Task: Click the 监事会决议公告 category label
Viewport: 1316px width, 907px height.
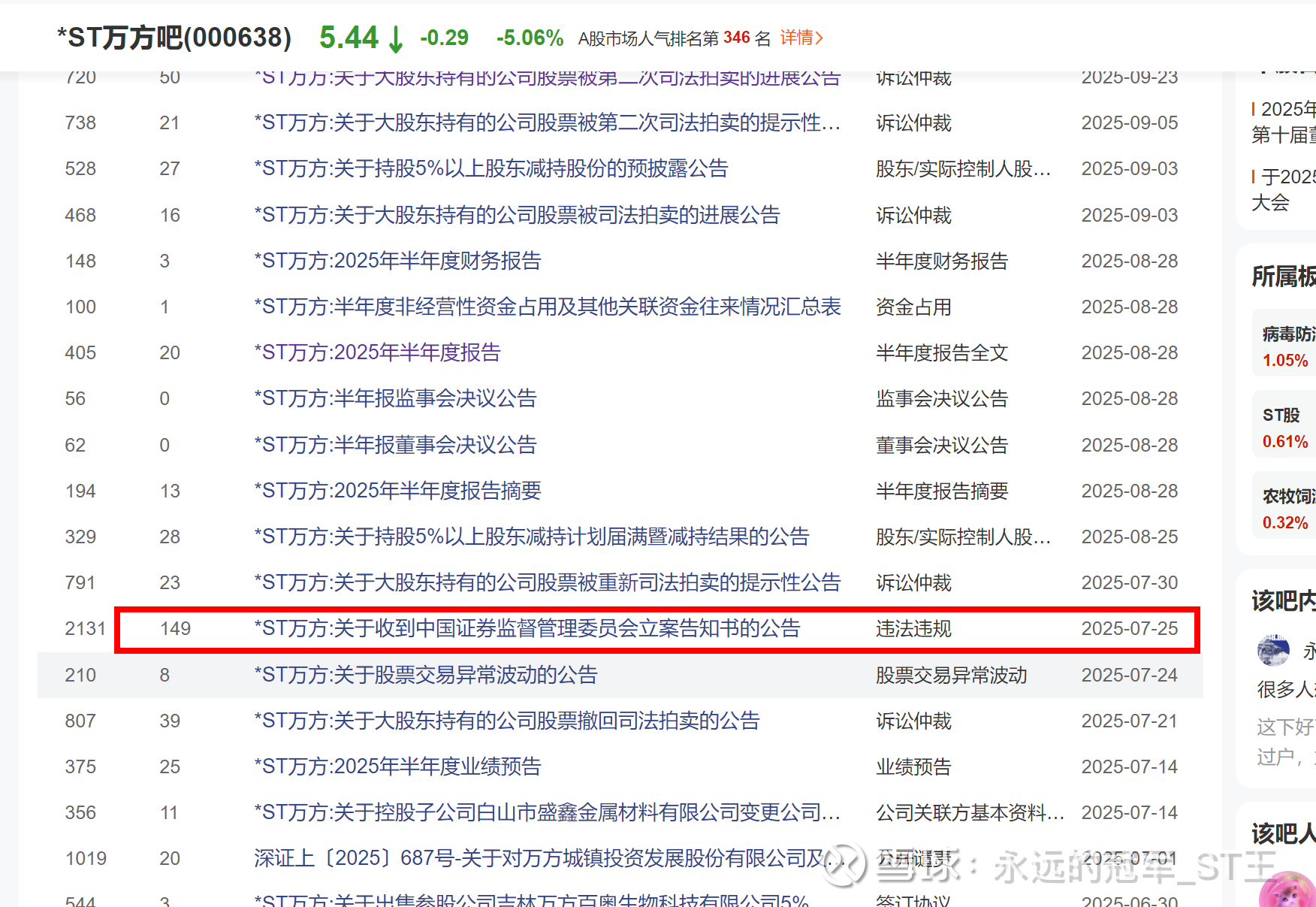Action: pyautogui.click(x=942, y=398)
